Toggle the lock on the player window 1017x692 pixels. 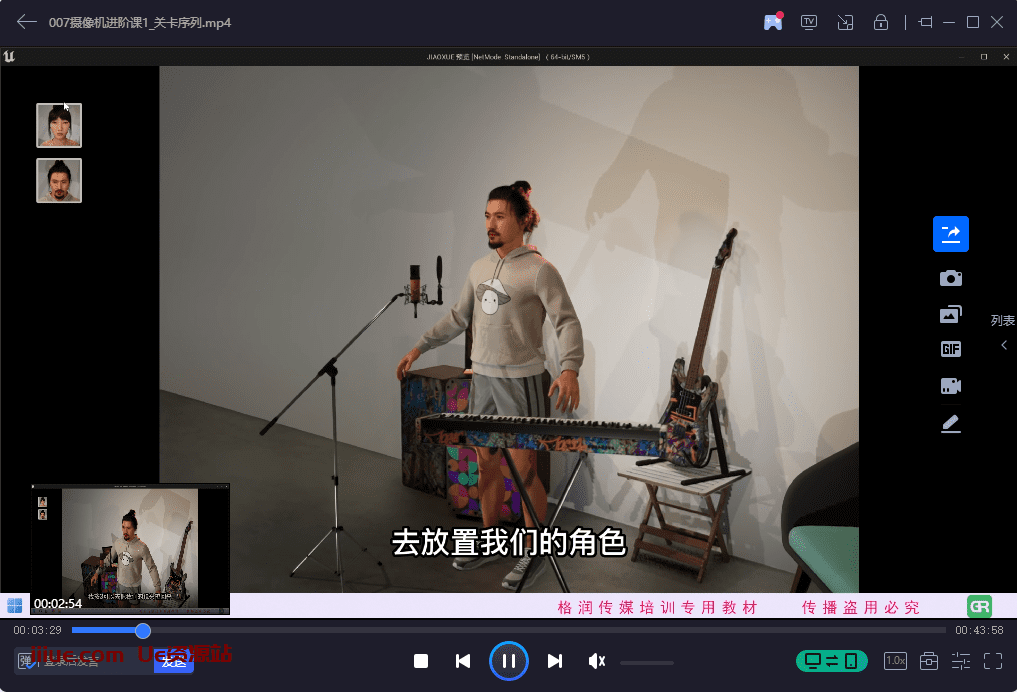click(881, 22)
